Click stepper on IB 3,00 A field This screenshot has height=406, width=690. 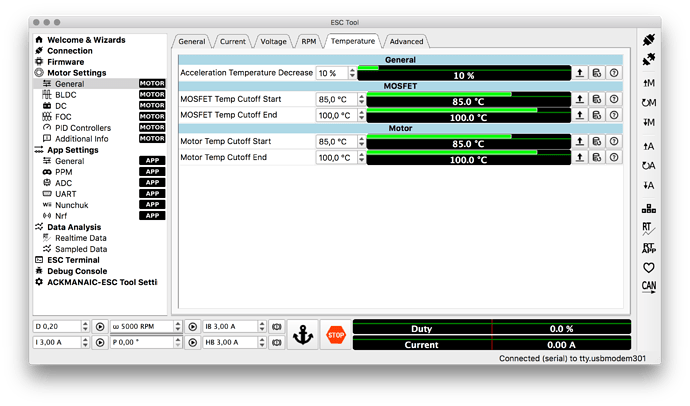[262, 327]
